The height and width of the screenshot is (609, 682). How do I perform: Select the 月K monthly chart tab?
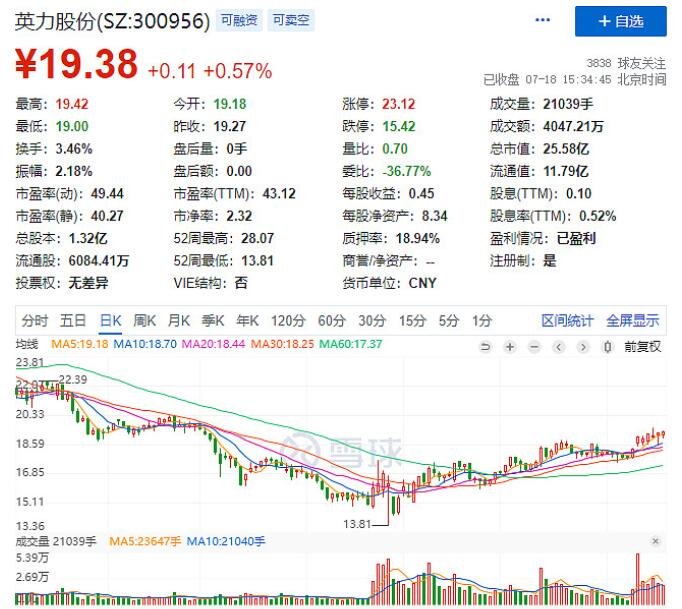click(179, 321)
